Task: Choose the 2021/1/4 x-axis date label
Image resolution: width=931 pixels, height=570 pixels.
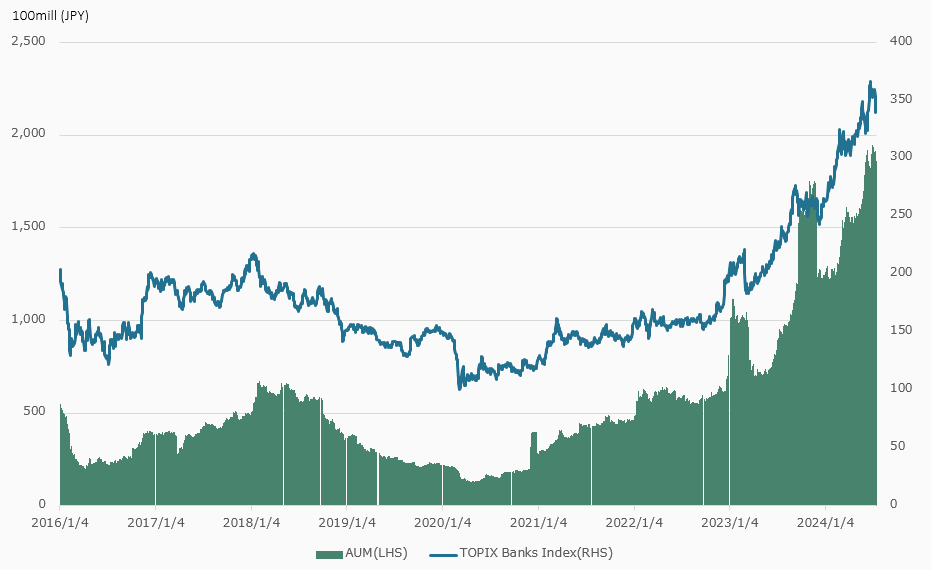Action: [x=539, y=523]
